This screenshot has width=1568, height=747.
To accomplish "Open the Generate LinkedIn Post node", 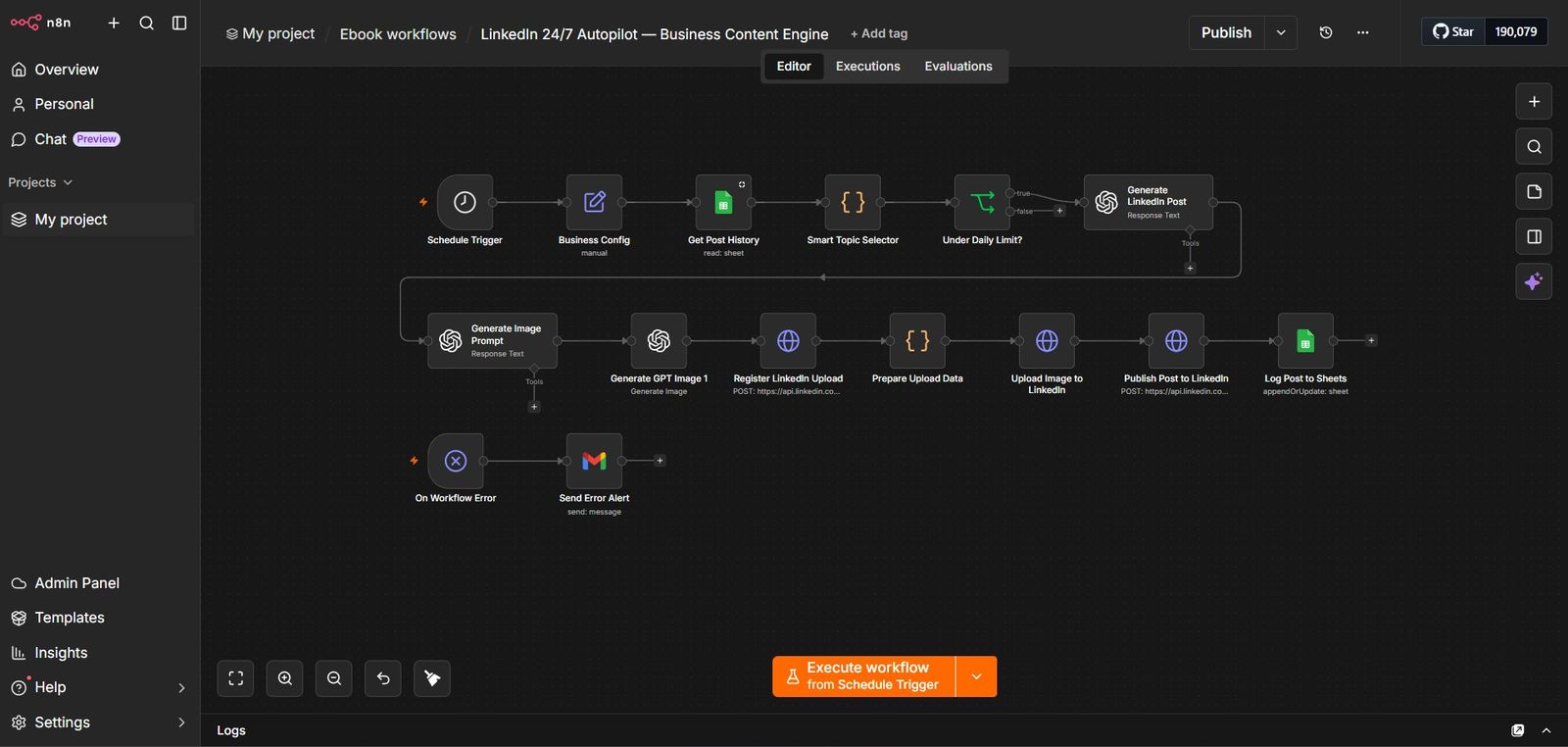I will click(1149, 203).
